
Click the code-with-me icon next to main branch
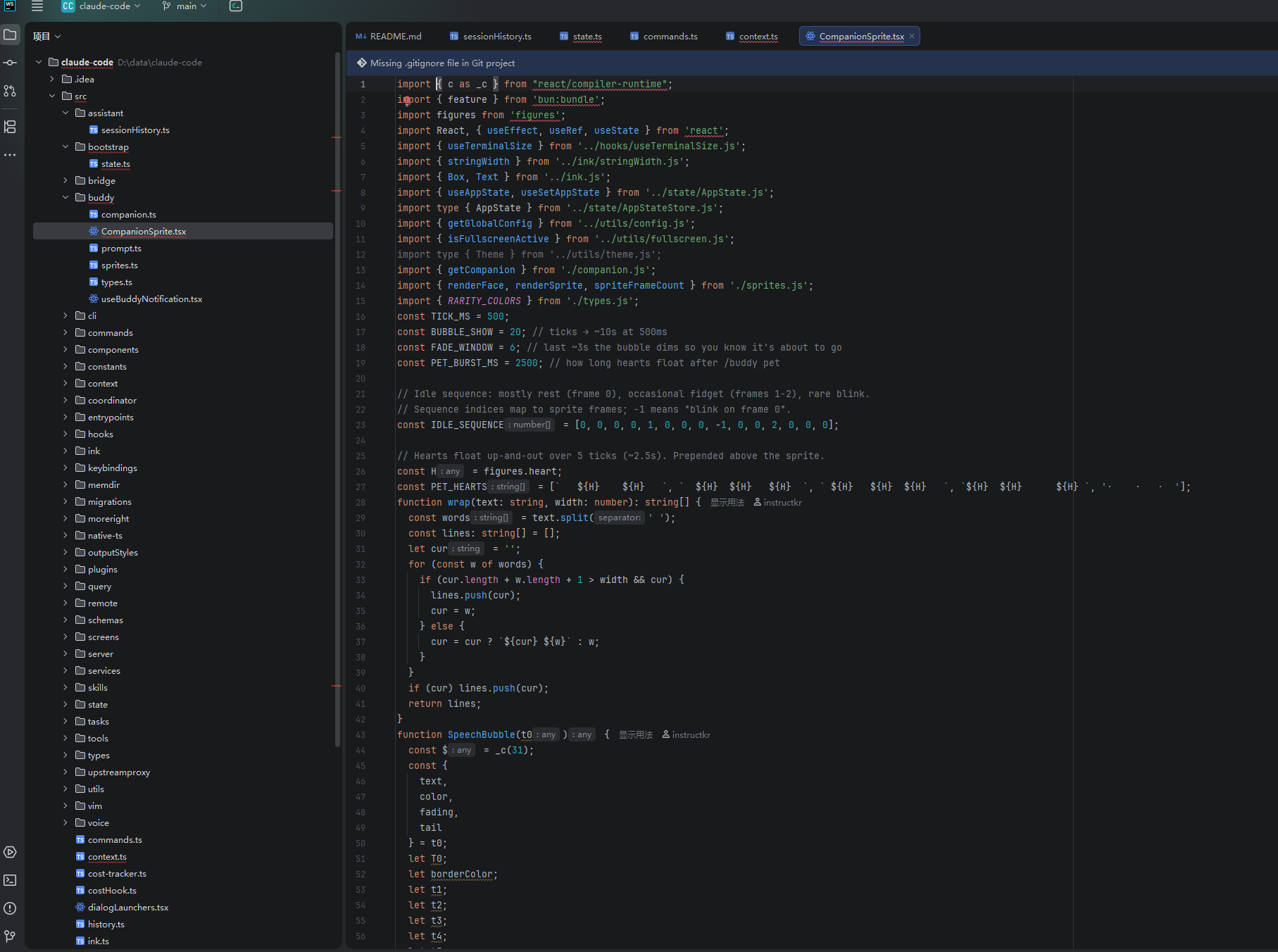pyautogui.click(x=236, y=6)
